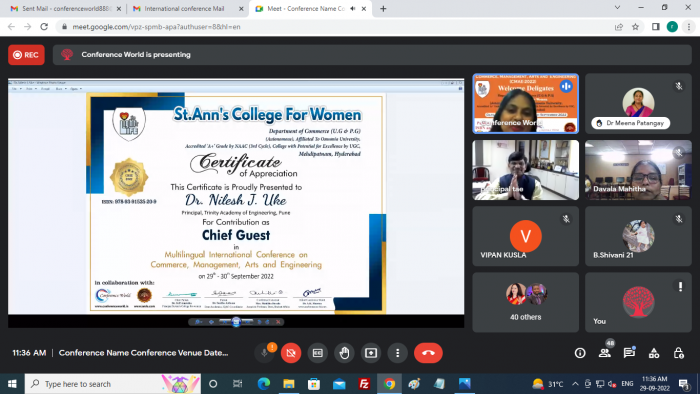The image size is (700, 394).
Task: Turn the camera back on
Action: [x=291, y=353]
